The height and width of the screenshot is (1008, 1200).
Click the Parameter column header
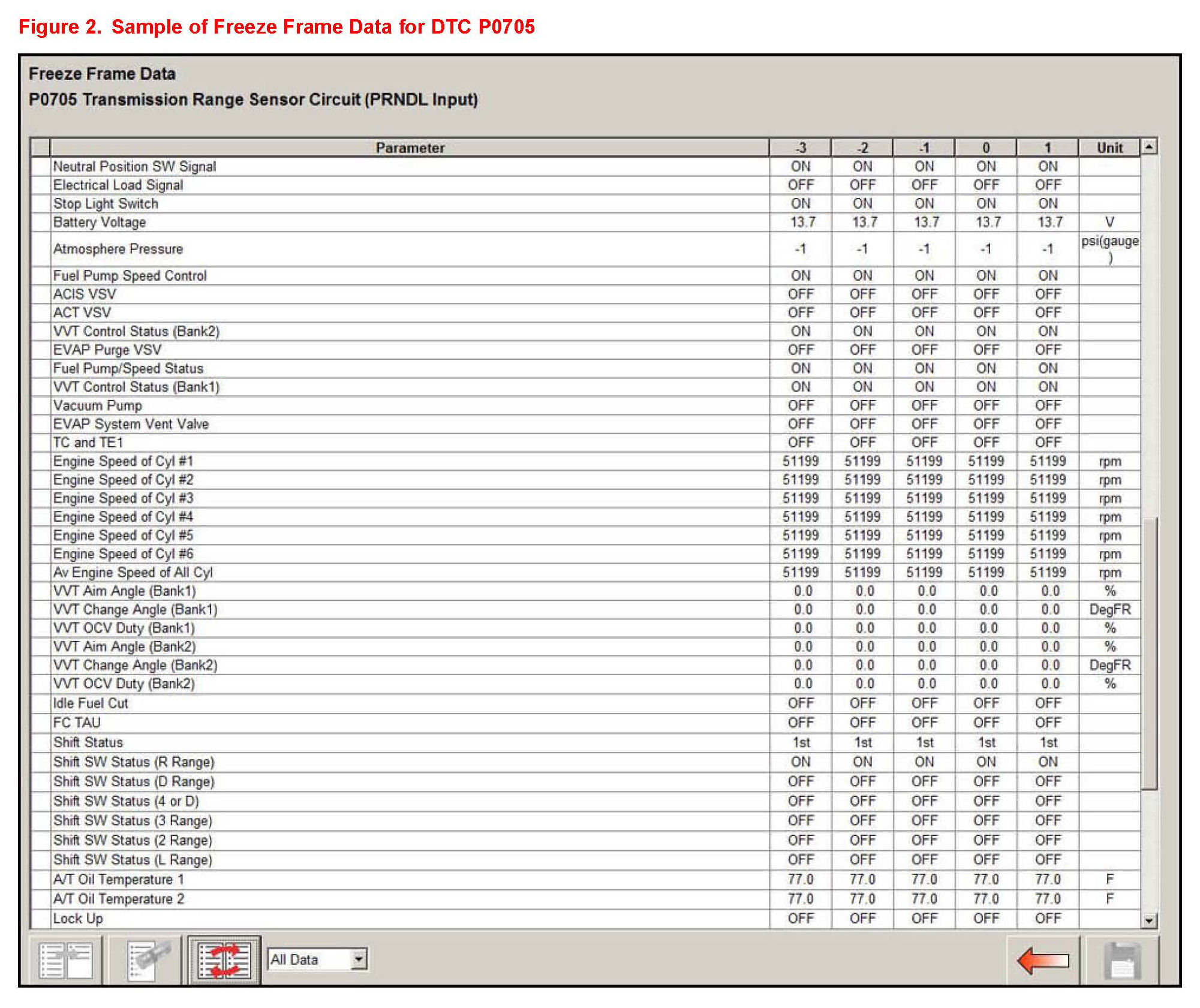(410, 148)
